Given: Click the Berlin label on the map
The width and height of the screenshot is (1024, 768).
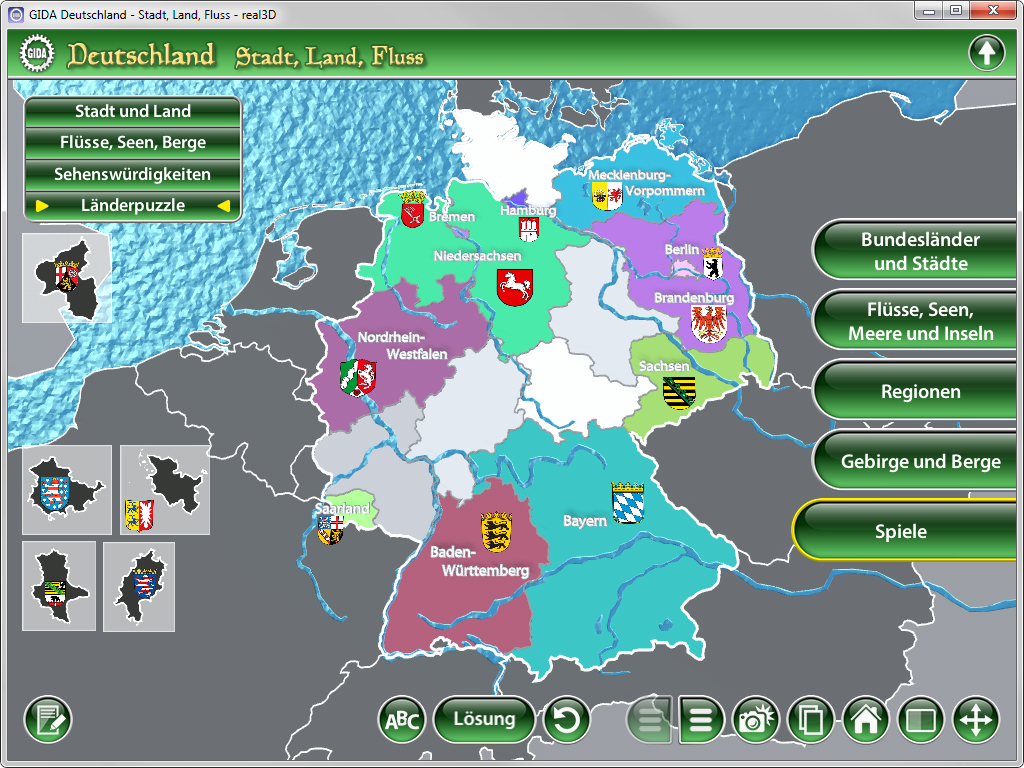Looking at the screenshot, I should (681, 249).
